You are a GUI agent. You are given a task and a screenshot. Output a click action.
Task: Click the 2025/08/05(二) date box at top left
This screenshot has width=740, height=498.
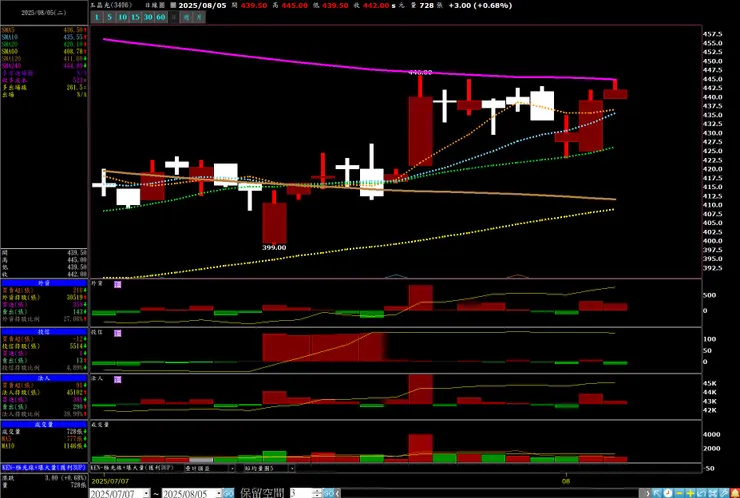pos(44,13)
